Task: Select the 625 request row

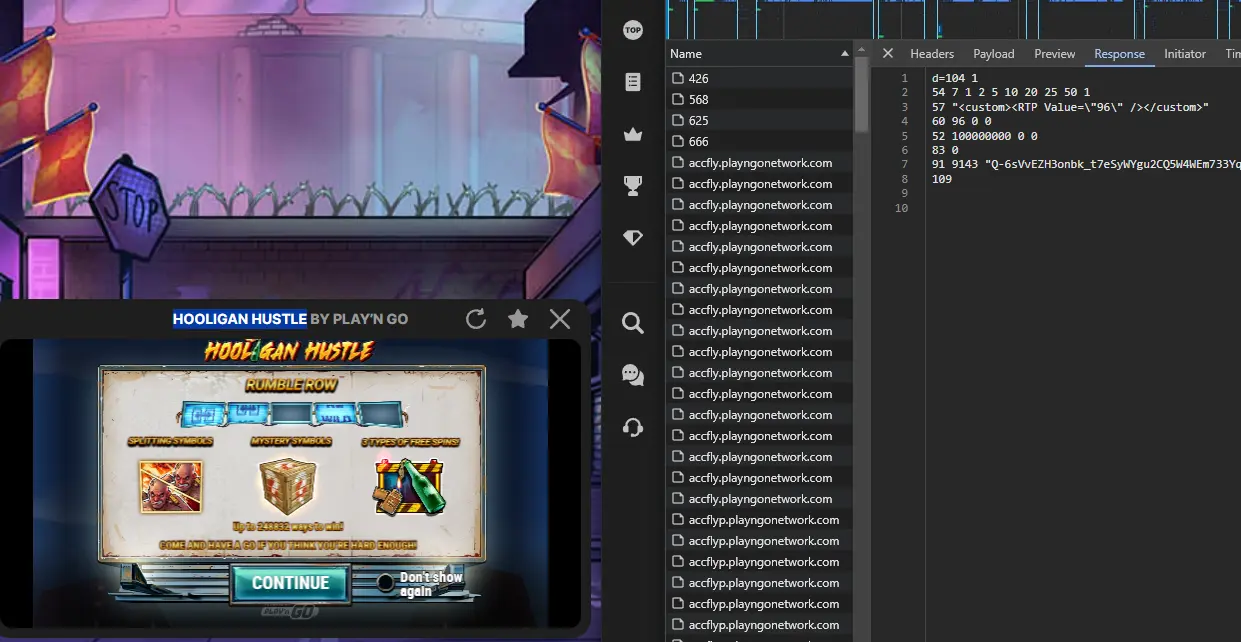Action: [x=760, y=120]
